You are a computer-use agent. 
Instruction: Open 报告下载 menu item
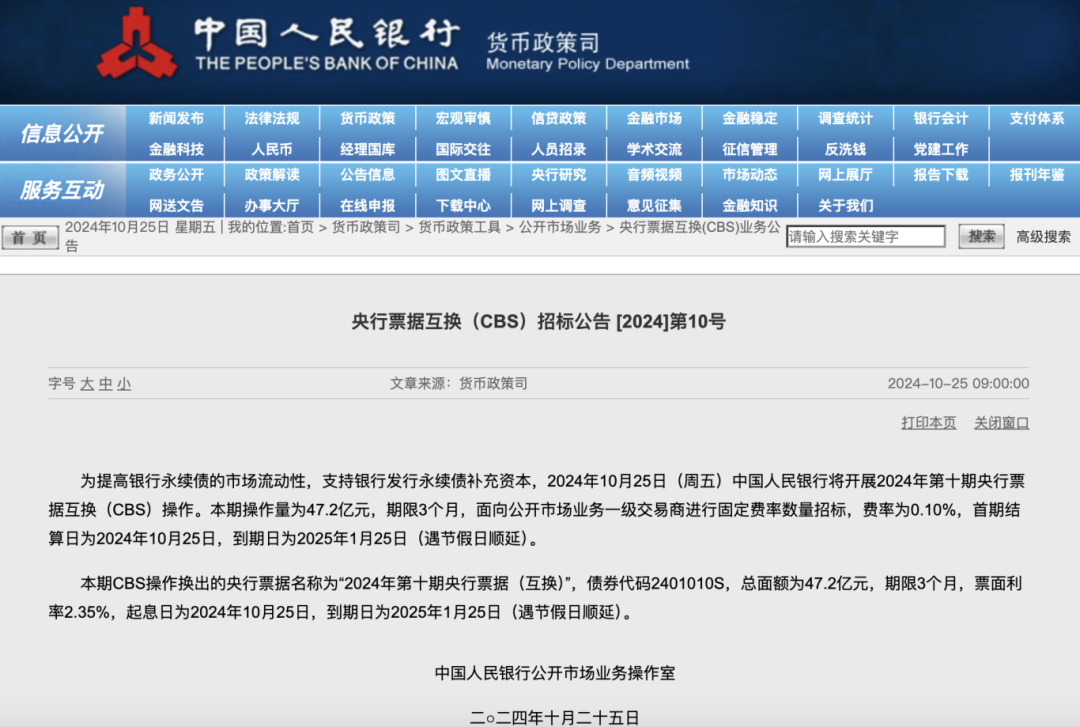[941, 175]
